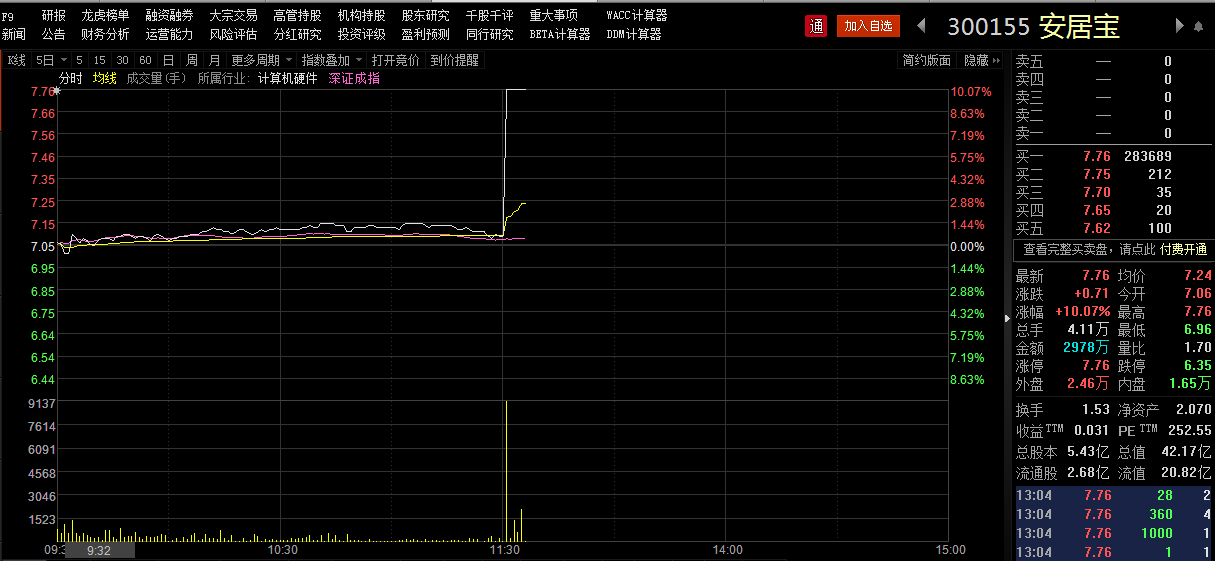
Task: Click the 付费开通 link
Action: pos(1183,249)
